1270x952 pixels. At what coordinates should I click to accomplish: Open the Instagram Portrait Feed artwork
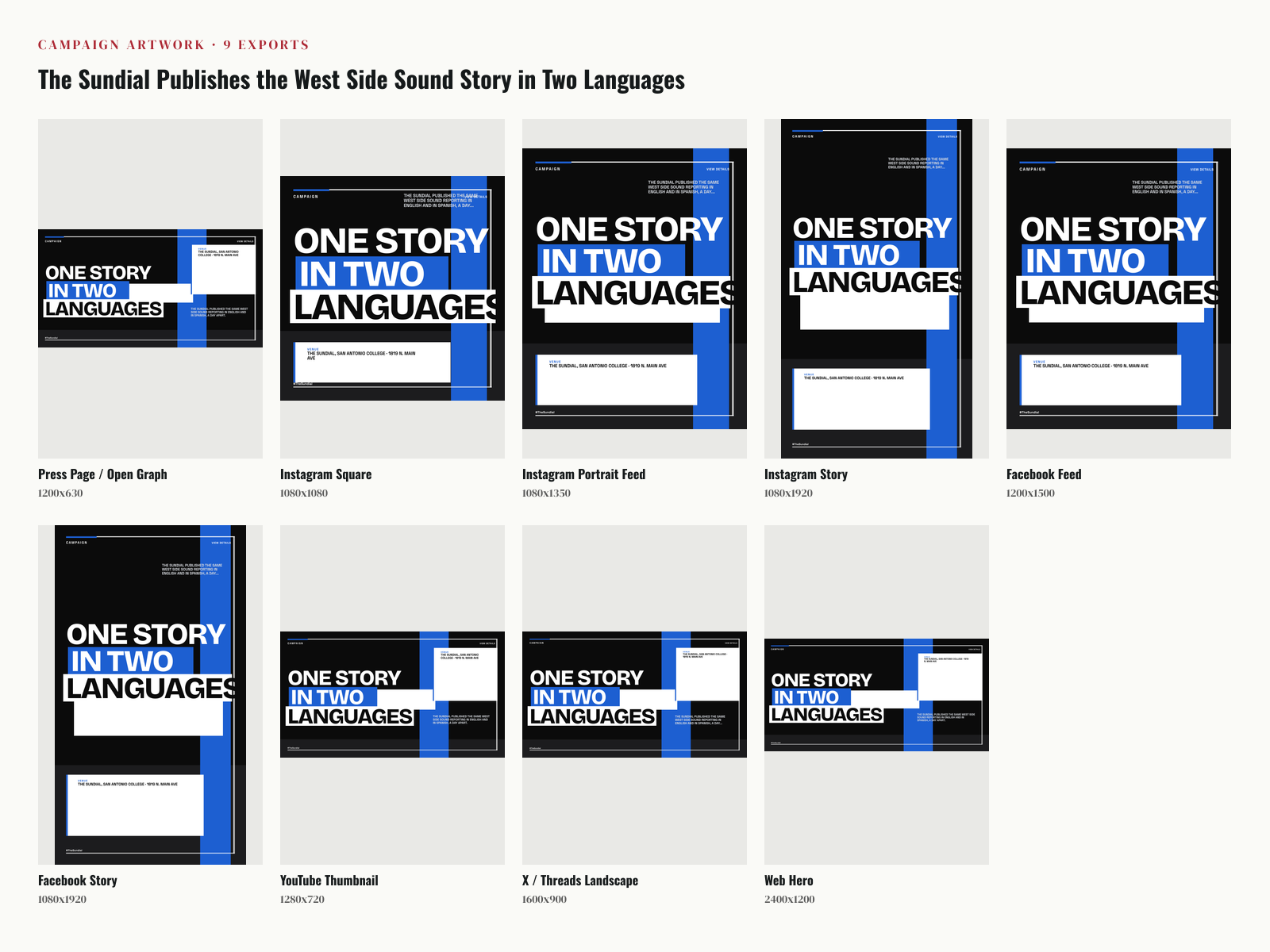coord(634,289)
